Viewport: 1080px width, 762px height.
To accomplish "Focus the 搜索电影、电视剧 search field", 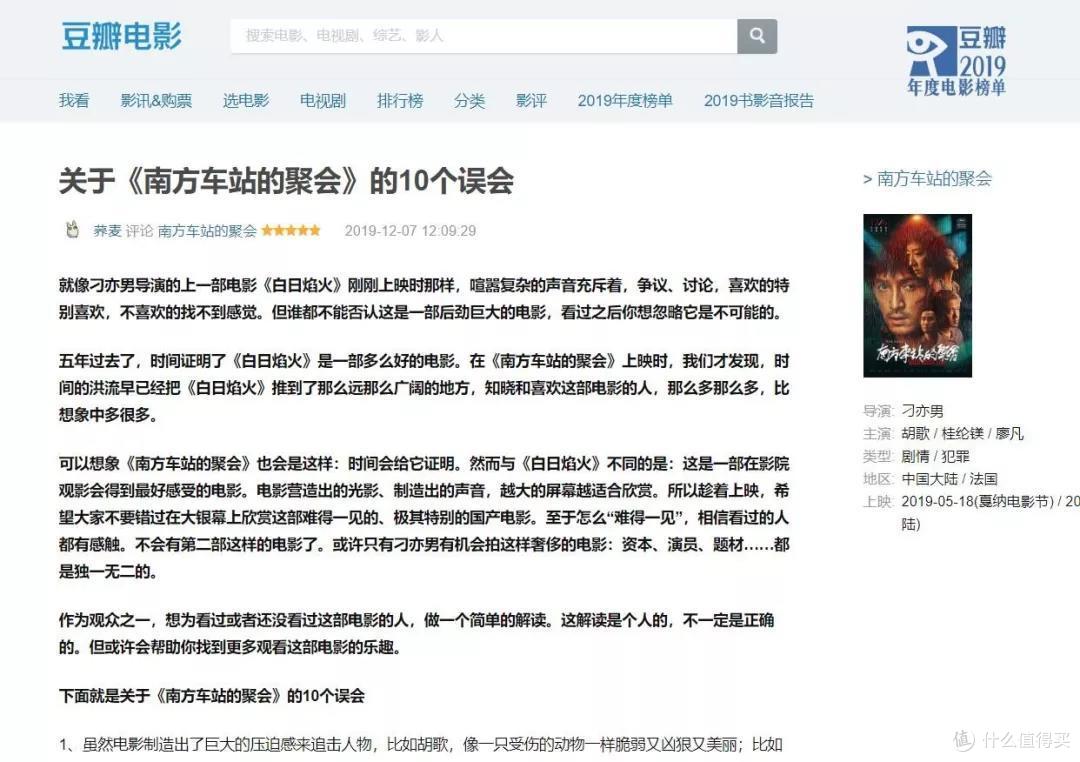I will [x=484, y=36].
